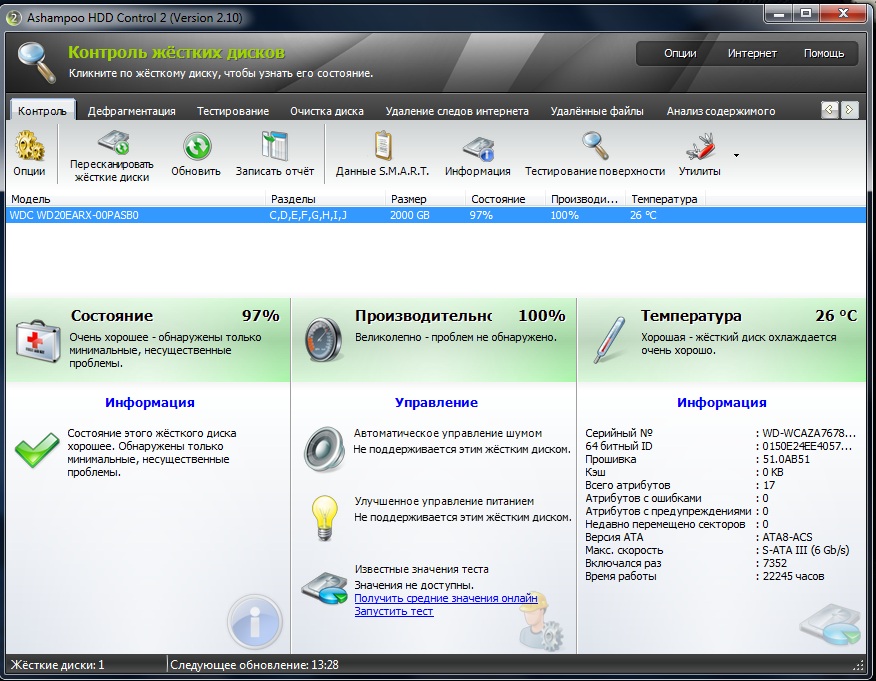Click the Options gear icon in toolbar
The image size is (876, 681).
tap(29, 148)
